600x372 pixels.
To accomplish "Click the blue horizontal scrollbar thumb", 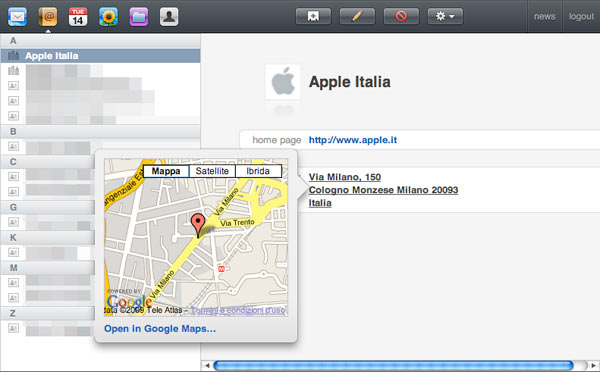I will [393, 365].
